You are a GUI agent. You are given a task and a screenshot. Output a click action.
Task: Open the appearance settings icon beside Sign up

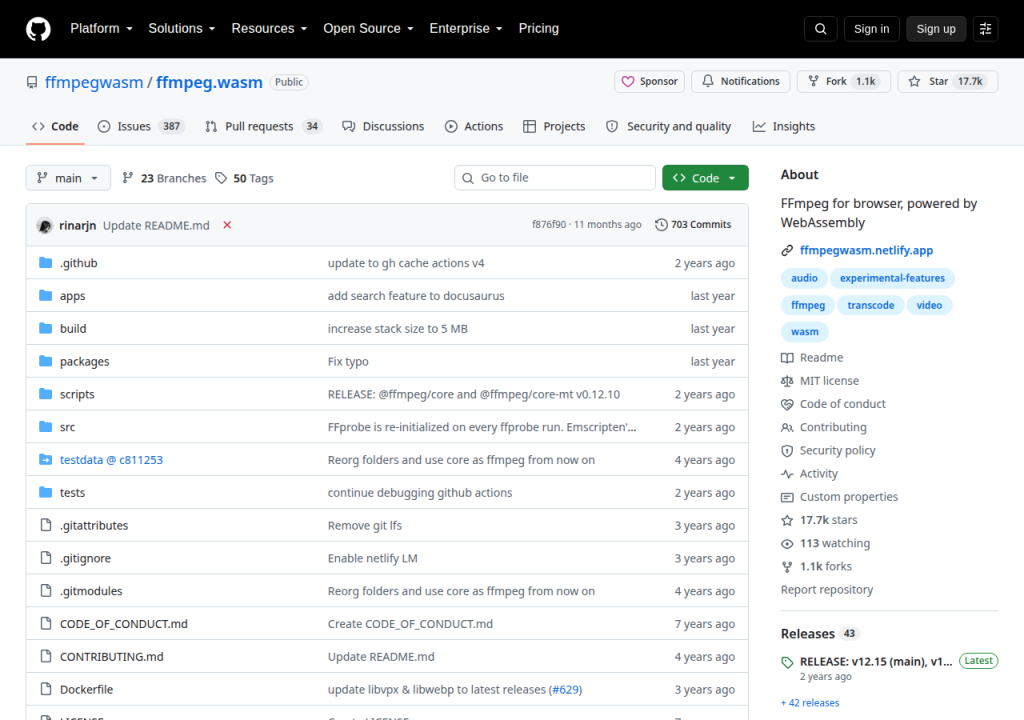[985, 29]
